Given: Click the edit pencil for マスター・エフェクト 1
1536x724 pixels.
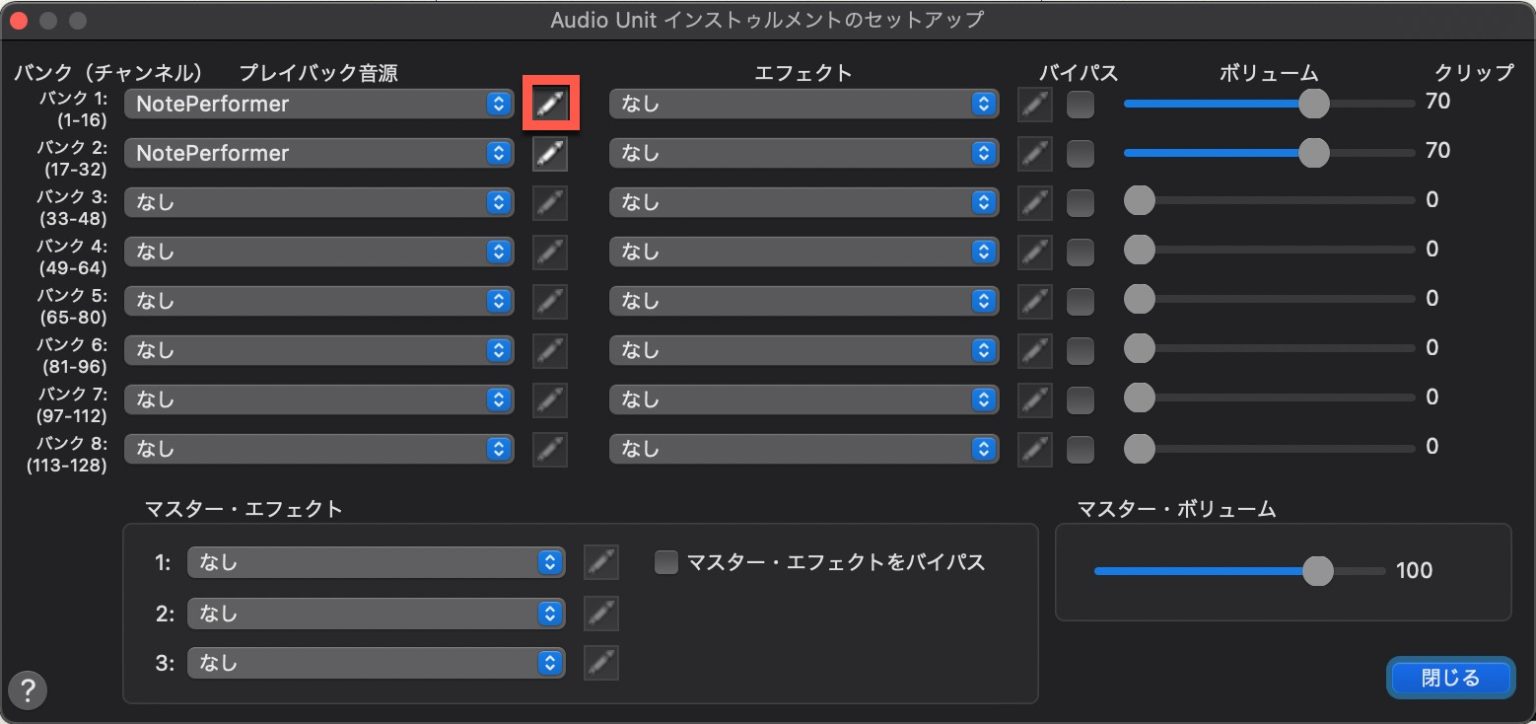Looking at the screenshot, I should 601,562.
